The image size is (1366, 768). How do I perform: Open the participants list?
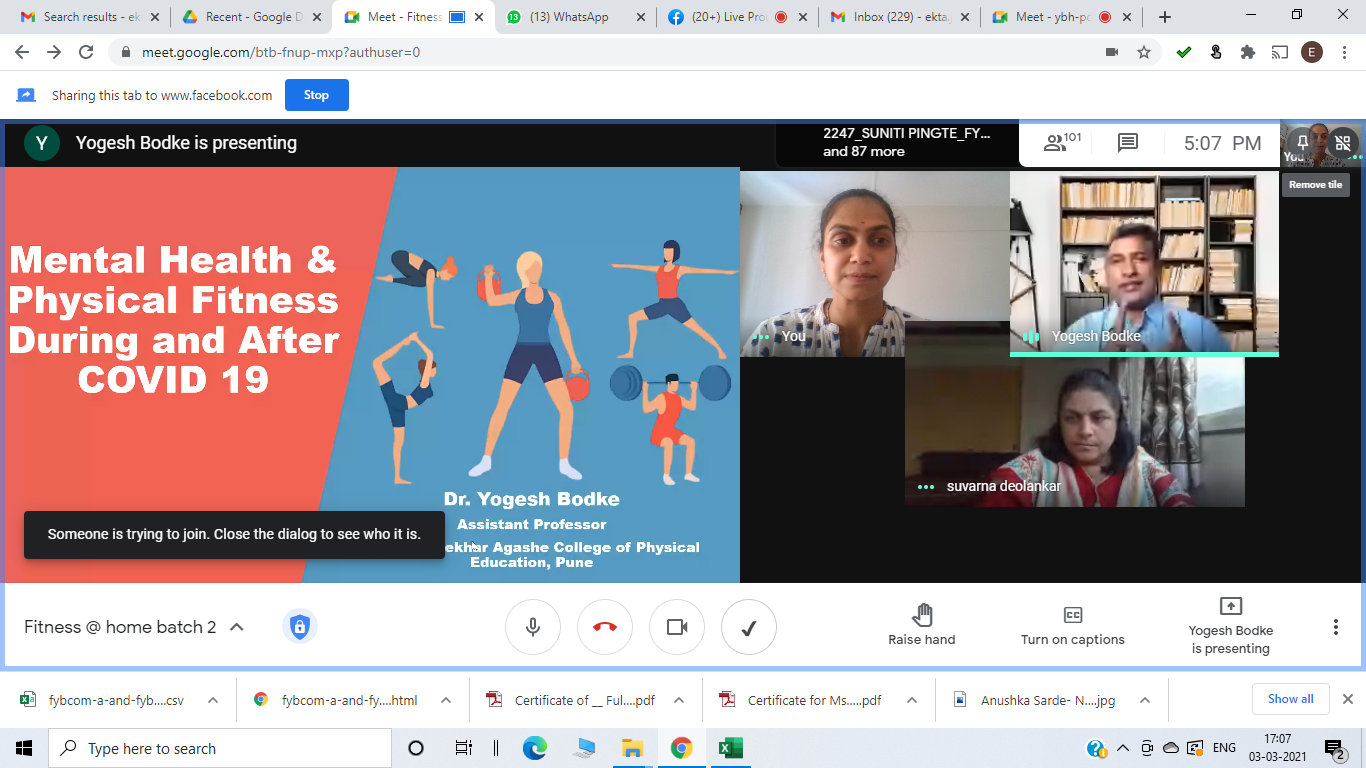point(1056,142)
